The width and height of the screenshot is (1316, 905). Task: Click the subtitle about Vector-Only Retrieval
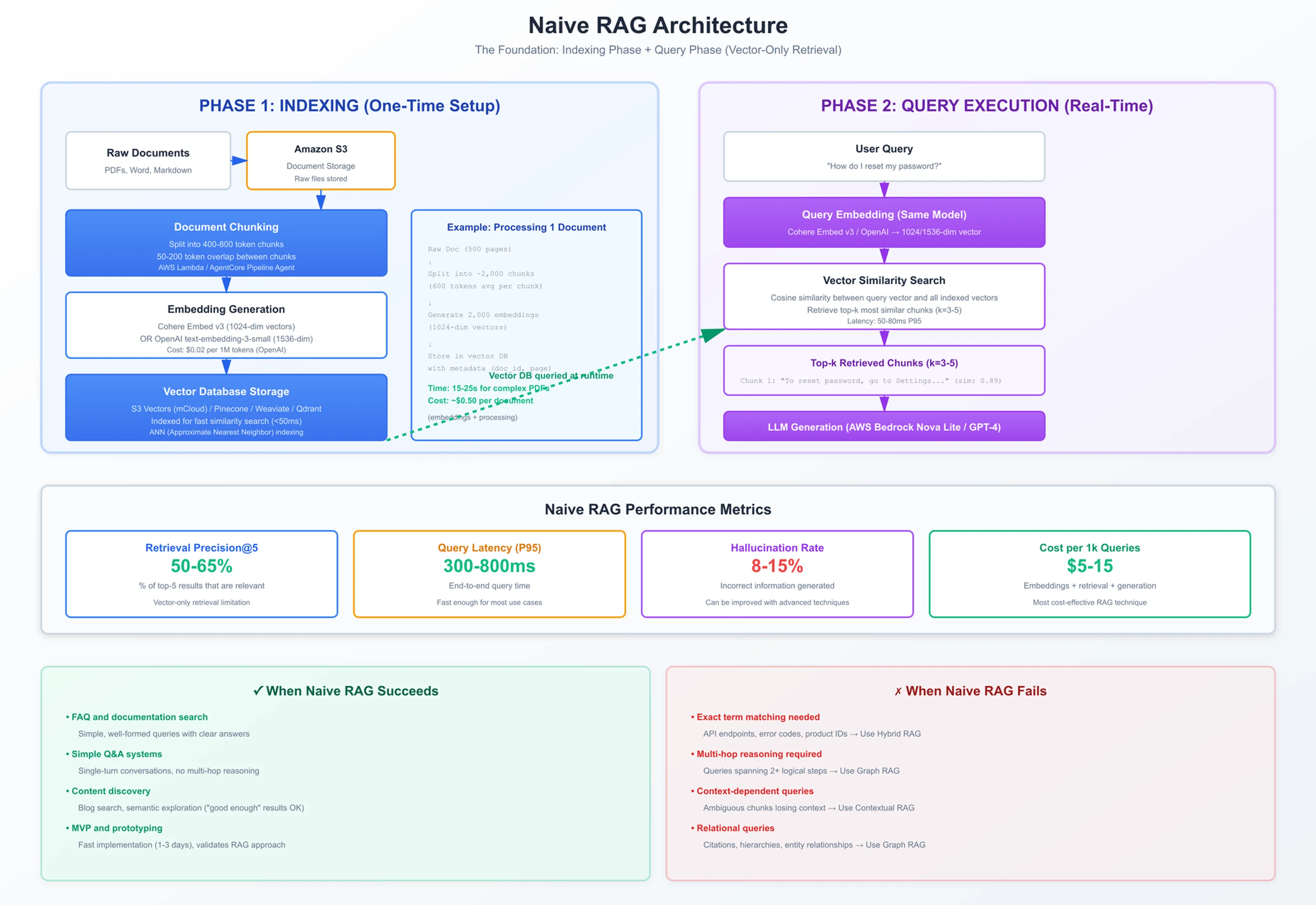point(658,50)
